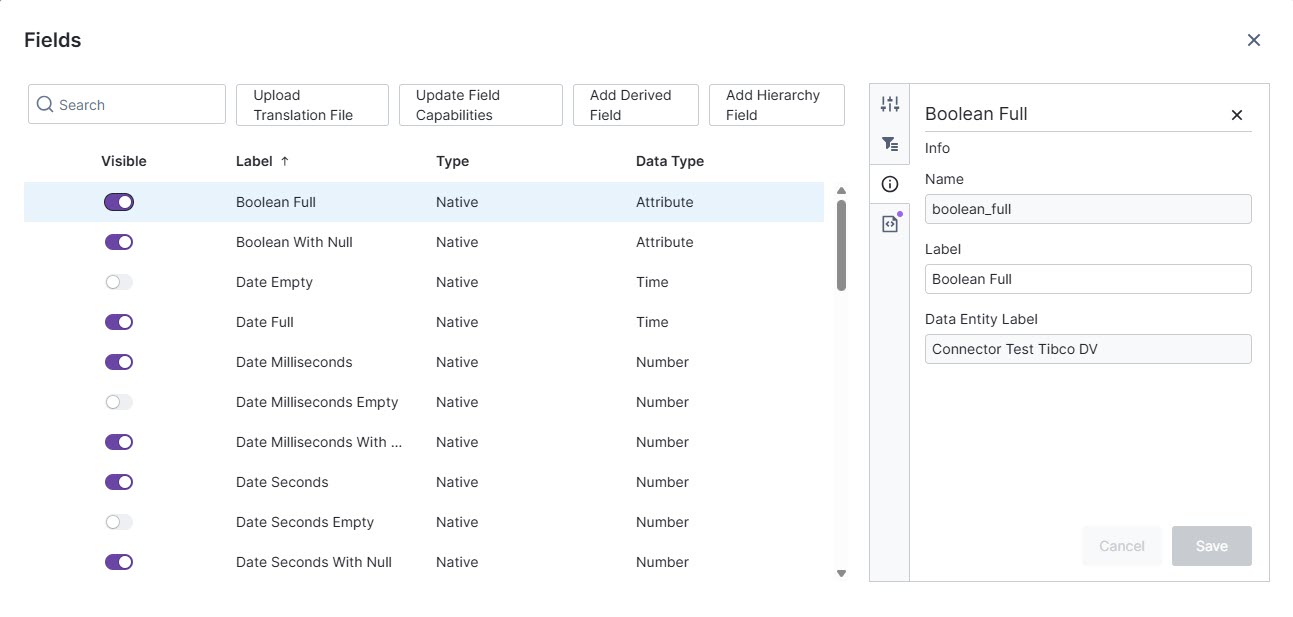The height and width of the screenshot is (617, 1293).
Task: Enable visibility of Date Empty
Action: [x=119, y=282]
